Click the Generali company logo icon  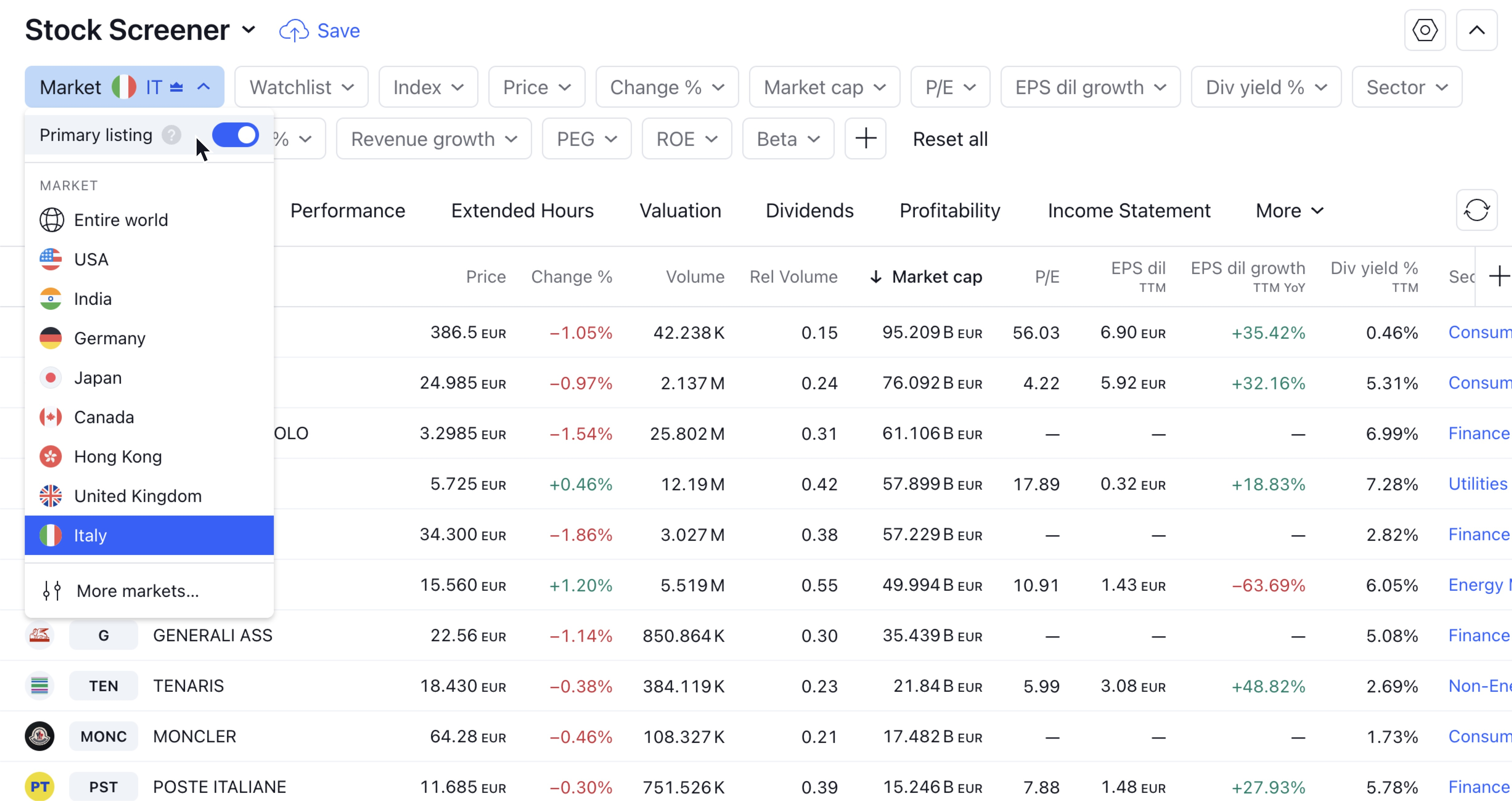coord(39,636)
